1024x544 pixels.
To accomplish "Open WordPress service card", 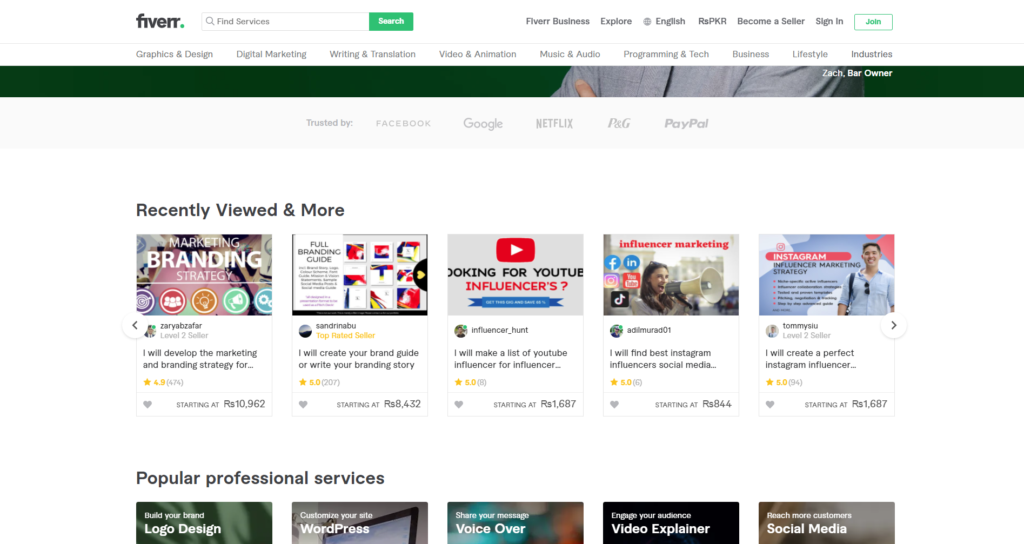I will 360,522.
